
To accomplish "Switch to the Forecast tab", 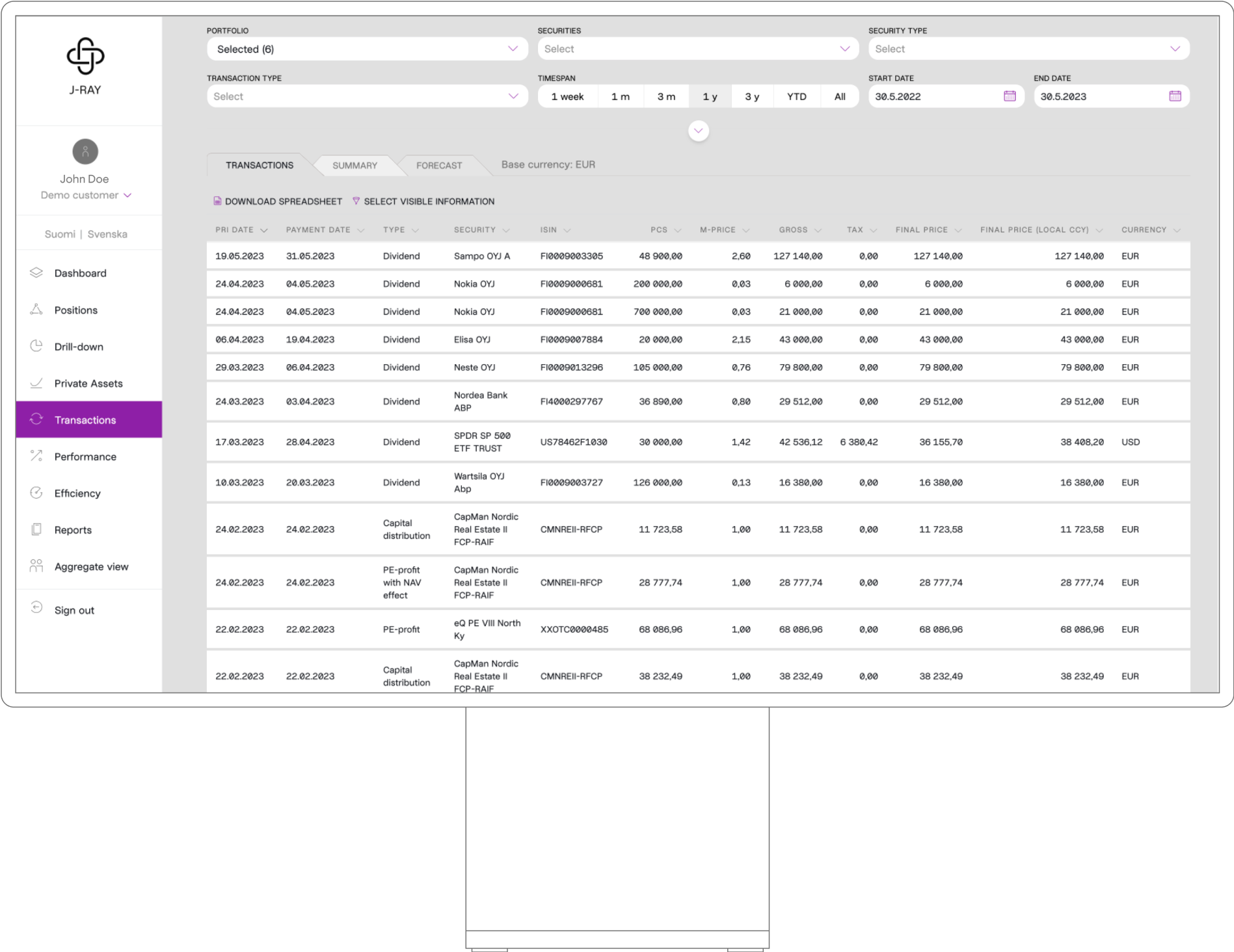I will 439,165.
